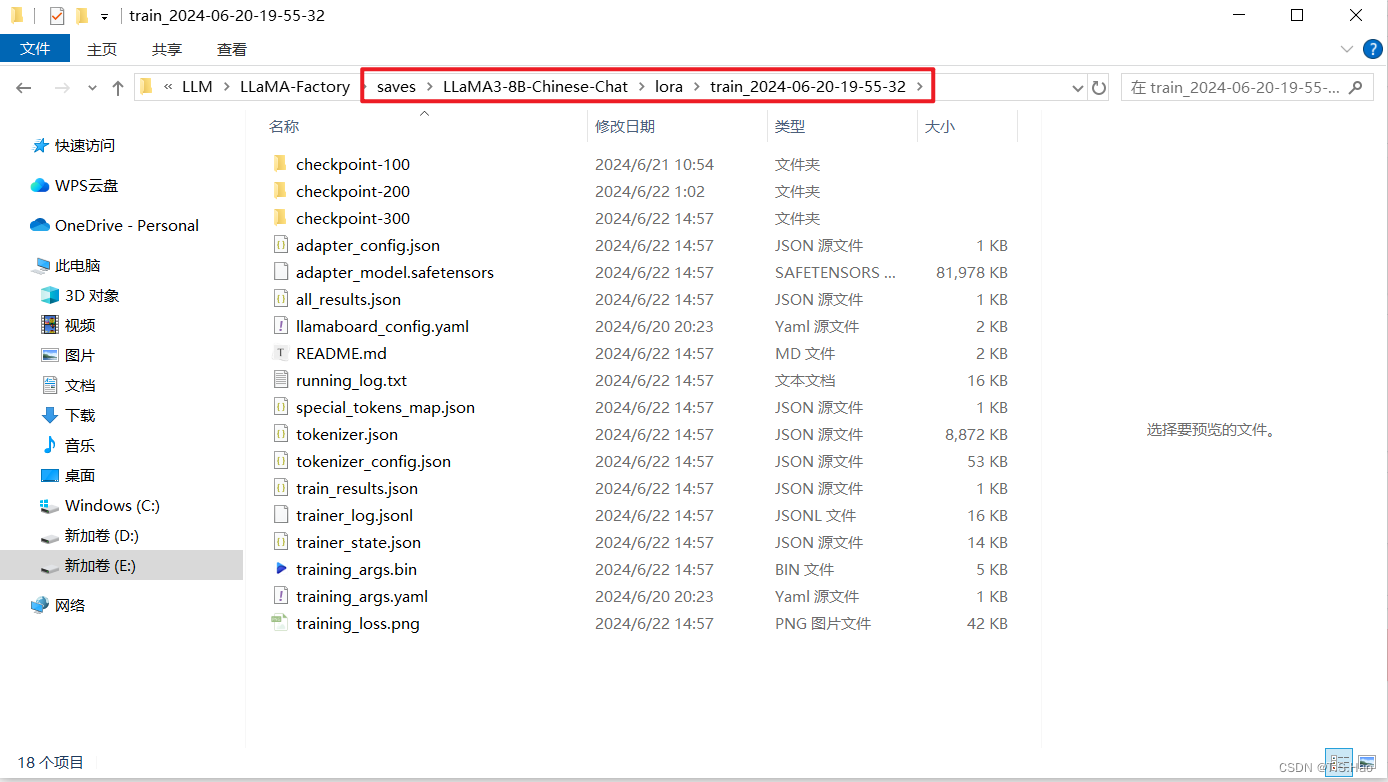Click the checkpoint-100 folder icon
The width and height of the screenshot is (1388, 782).
pyautogui.click(x=280, y=164)
